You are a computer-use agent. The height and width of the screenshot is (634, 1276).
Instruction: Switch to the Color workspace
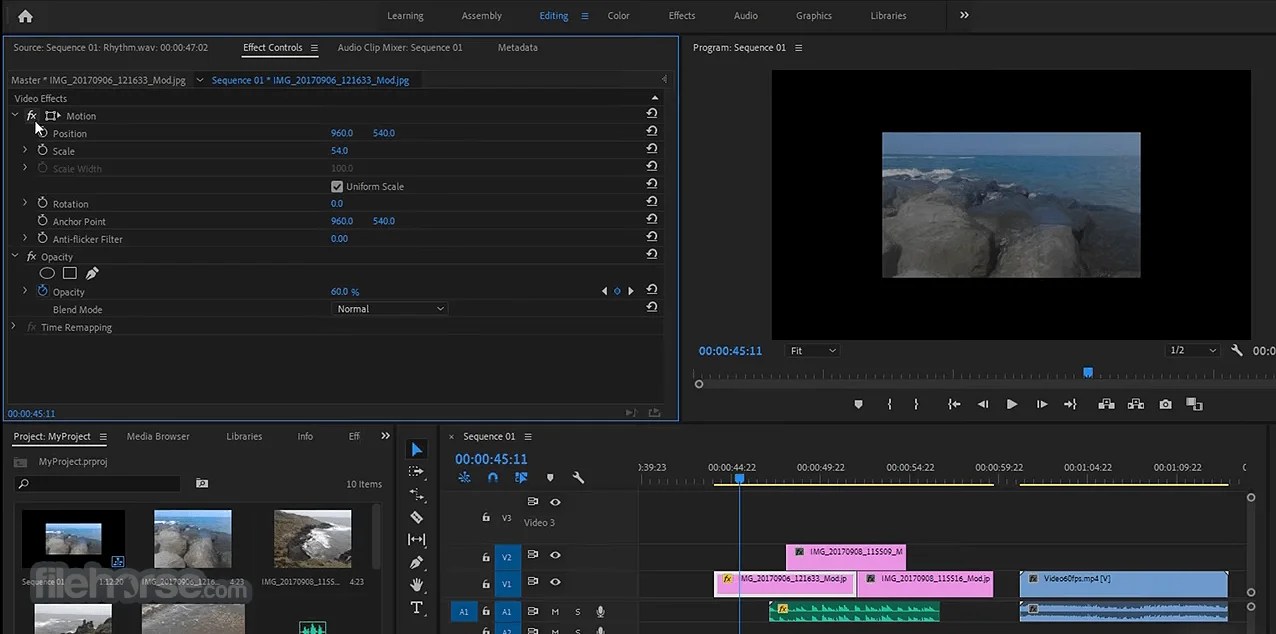(x=618, y=16)
